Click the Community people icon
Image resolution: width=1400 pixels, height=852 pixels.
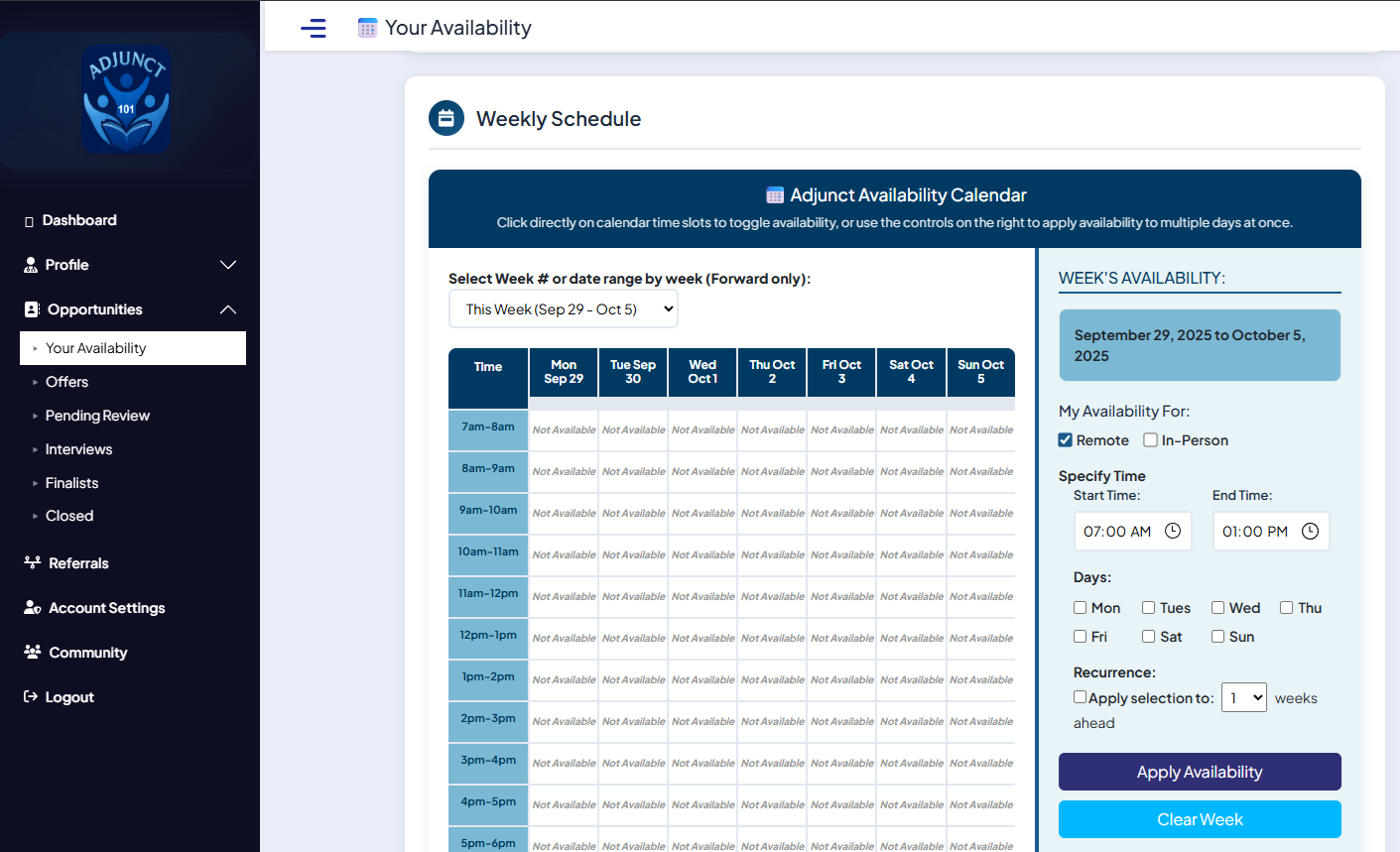coord(32,652)
